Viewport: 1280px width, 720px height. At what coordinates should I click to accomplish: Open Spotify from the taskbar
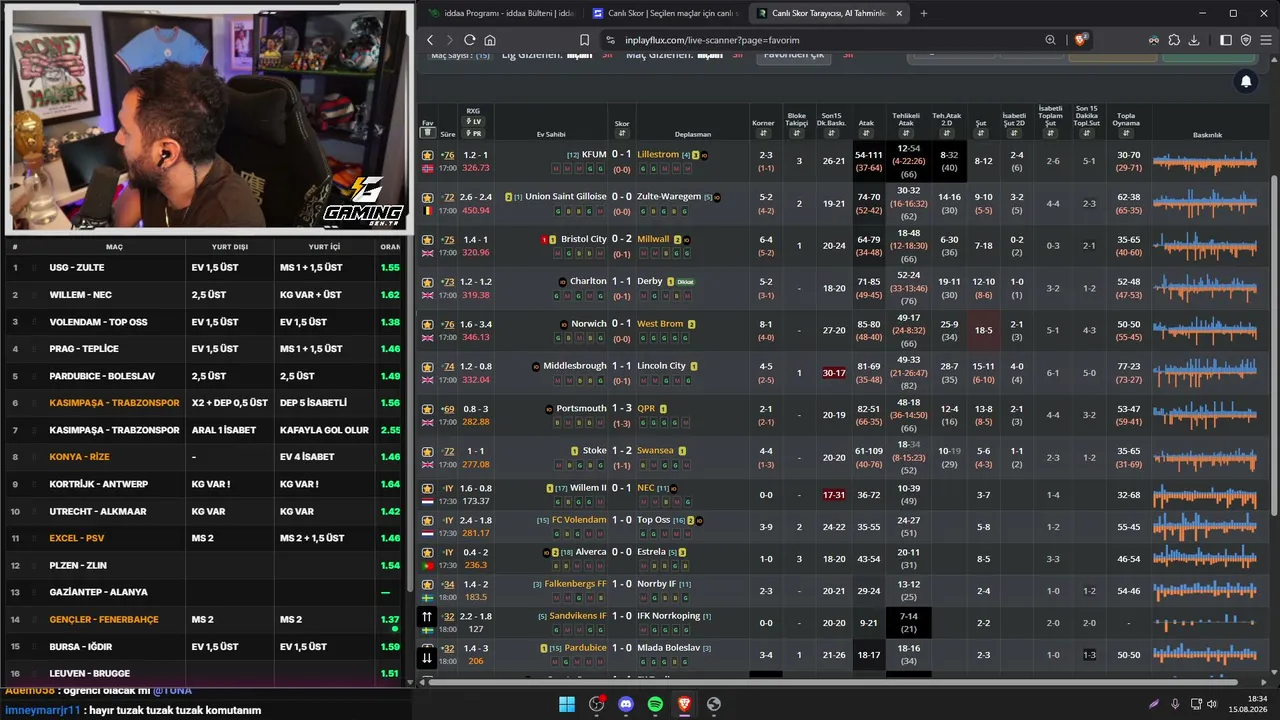[x=655, y=704]
